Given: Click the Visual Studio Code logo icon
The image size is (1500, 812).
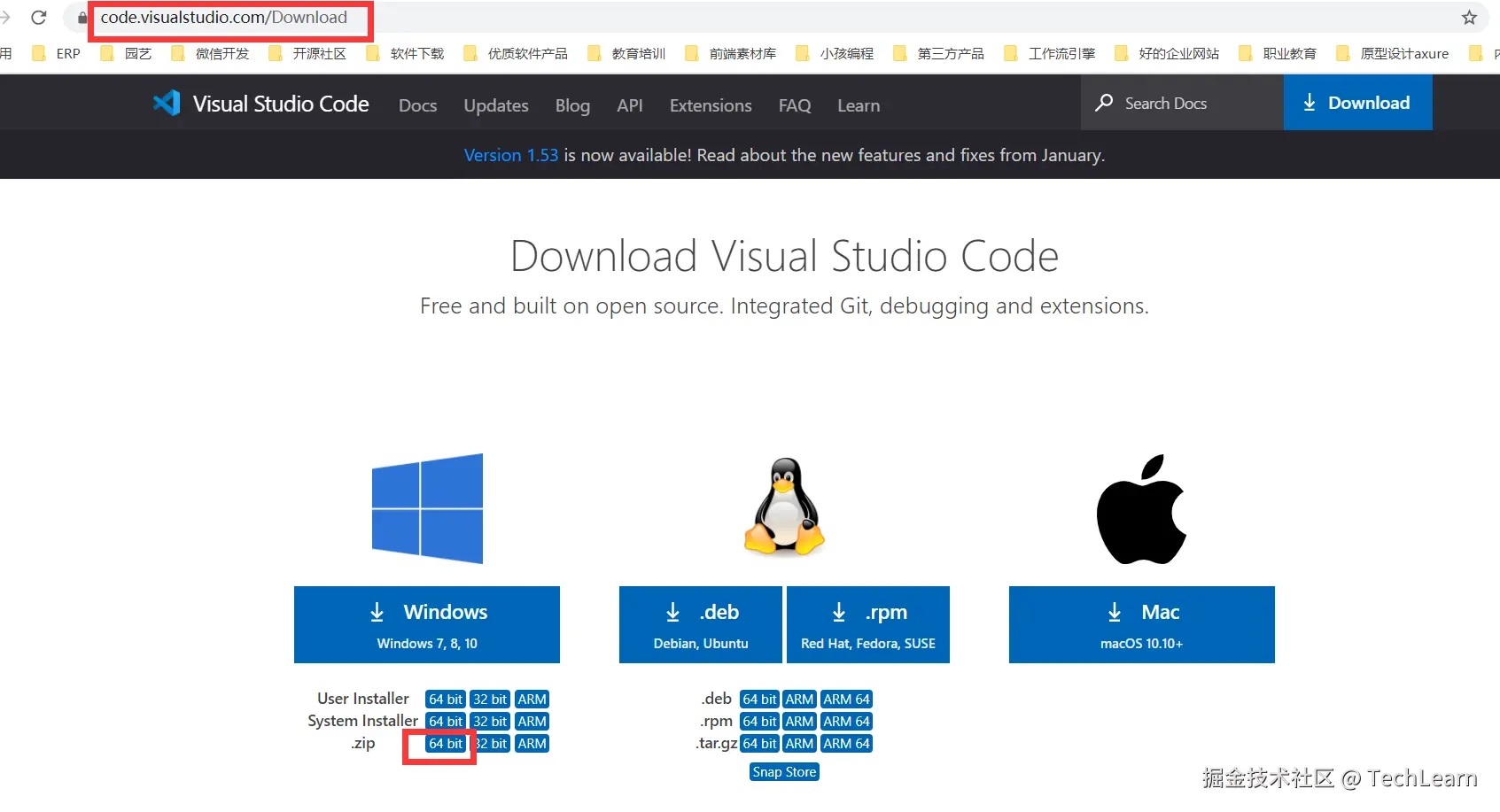Looking at the screenshot, I should pyautogui.click(x=167, y=104).
